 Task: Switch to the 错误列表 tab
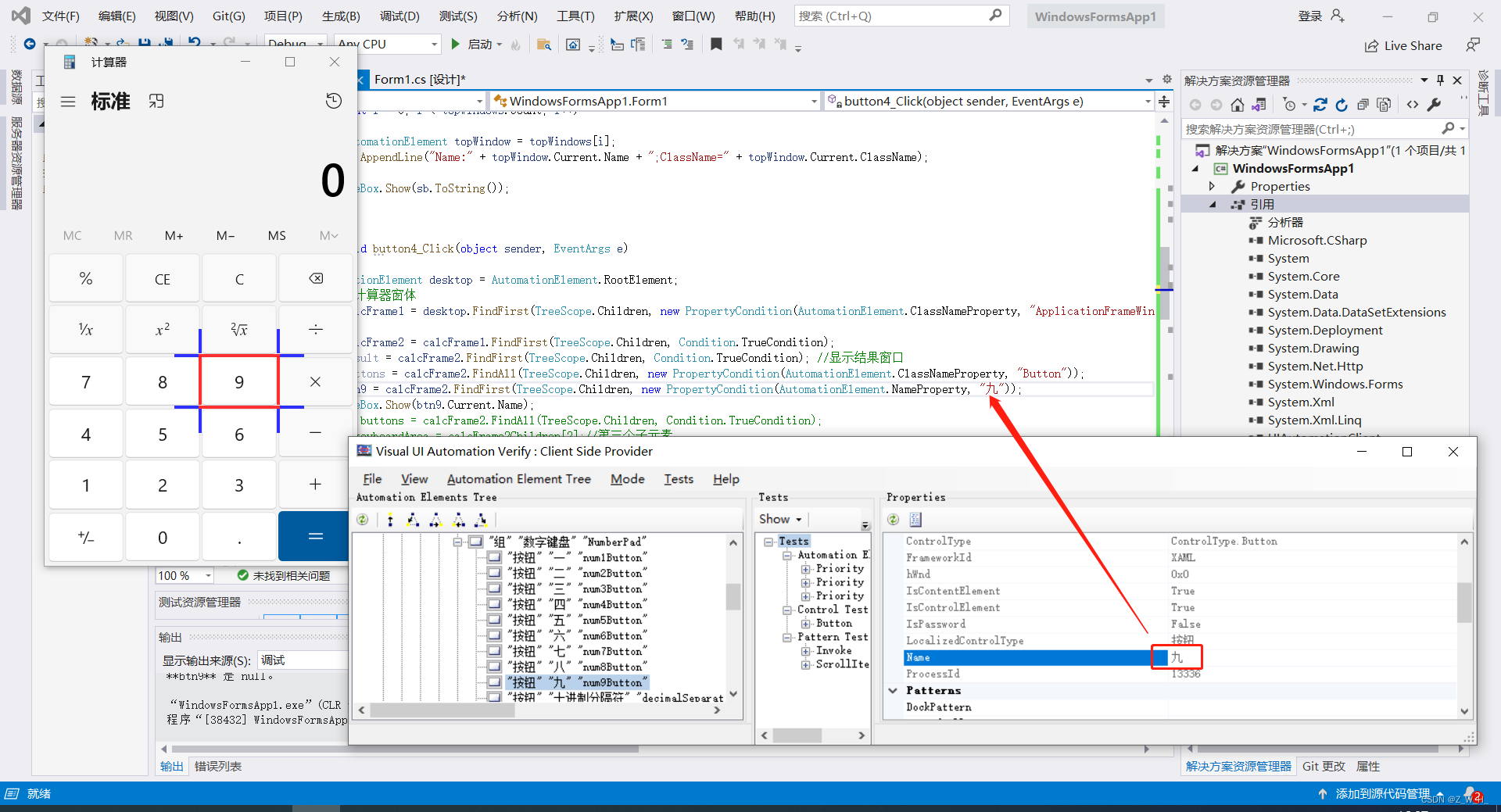218,766
